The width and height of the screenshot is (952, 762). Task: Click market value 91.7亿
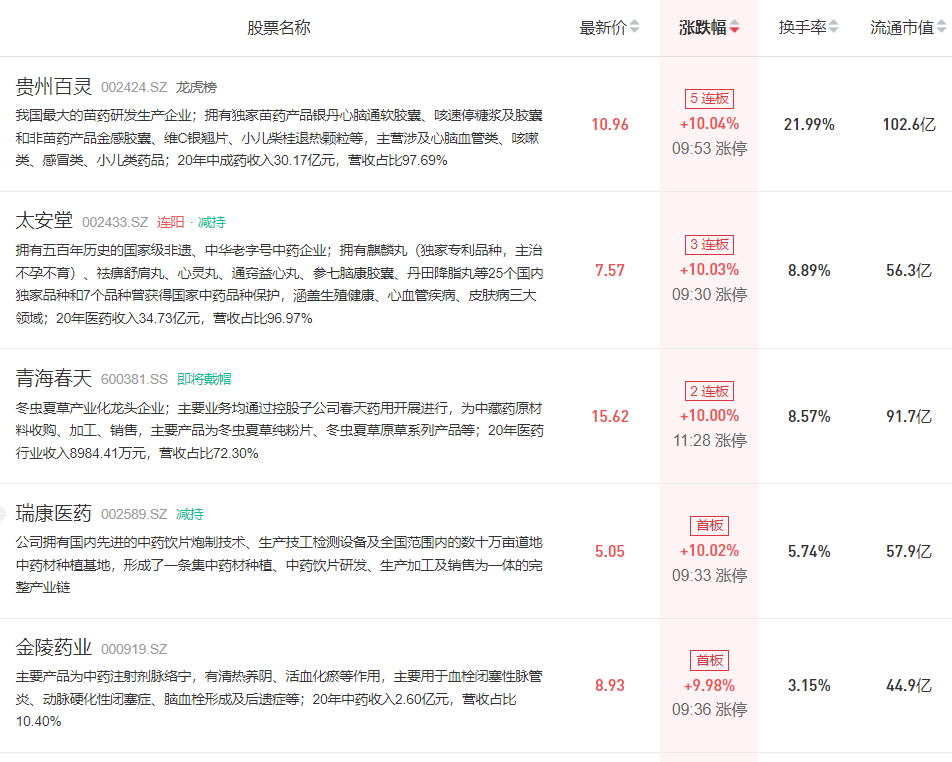(x=909, y=417)
